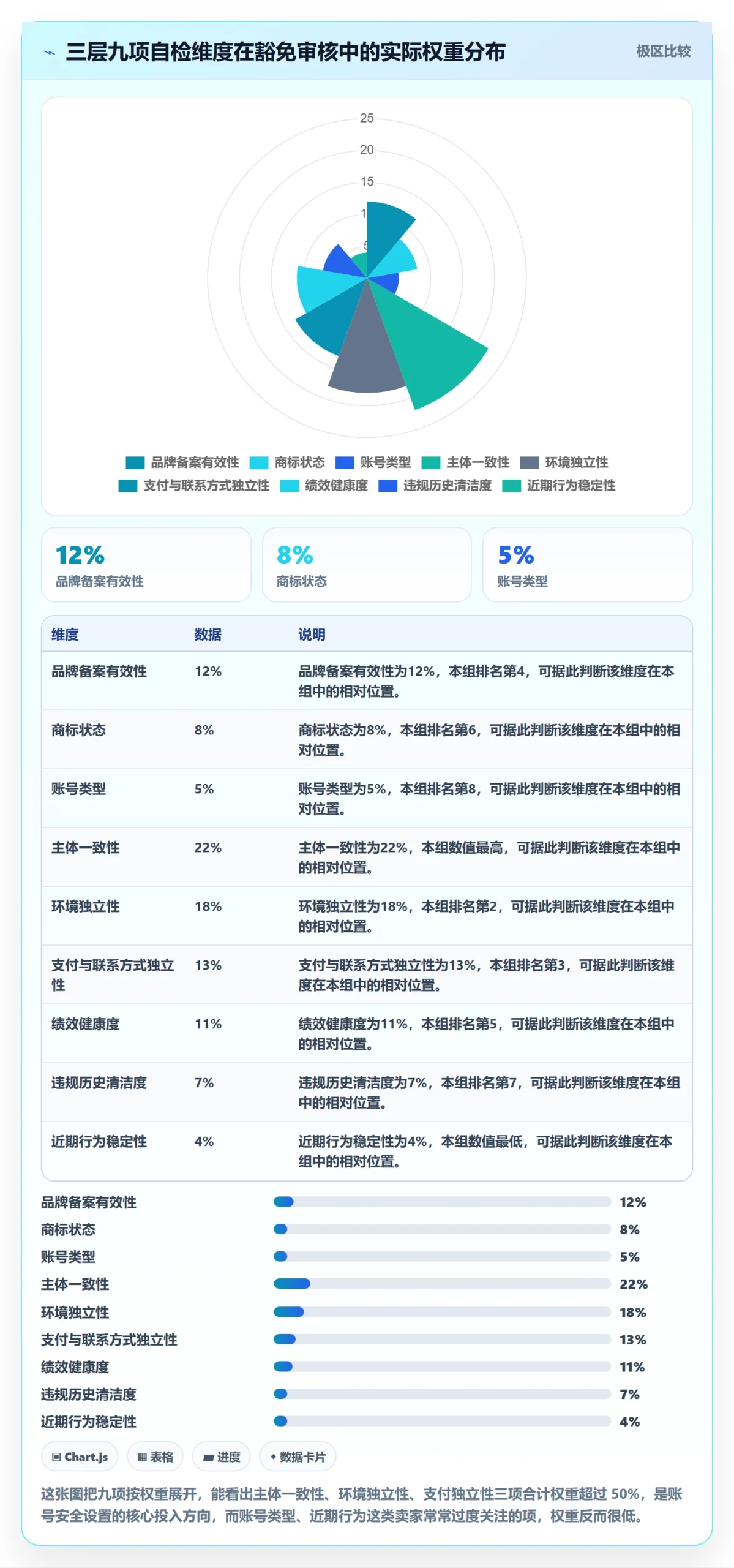
Task: Toggle 主体一致性 legend entry
Action: pyautogui.click(x=465, y=462)
